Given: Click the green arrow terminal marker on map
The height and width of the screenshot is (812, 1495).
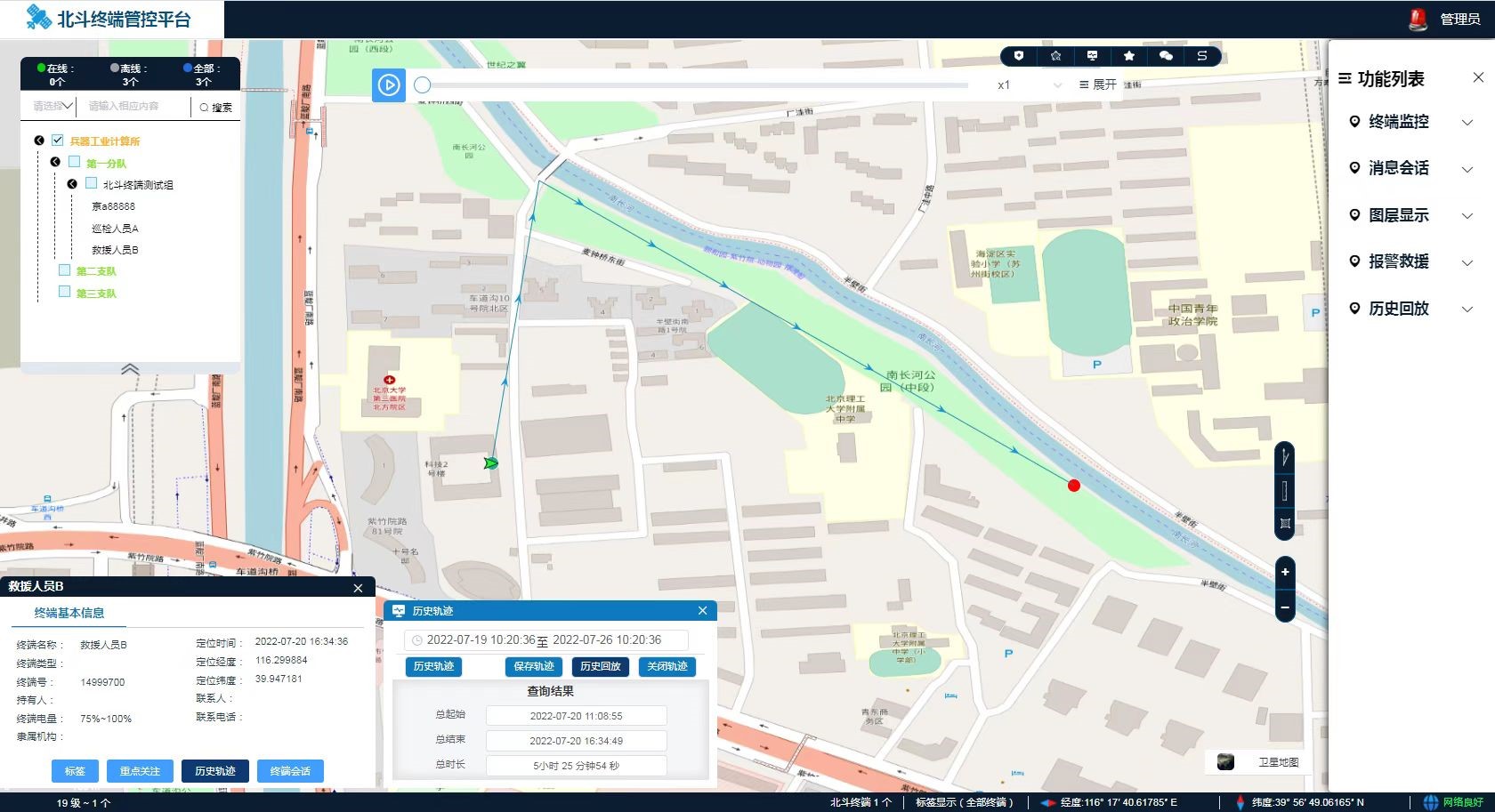Looking at the screenshot, I should click(490, 463).
